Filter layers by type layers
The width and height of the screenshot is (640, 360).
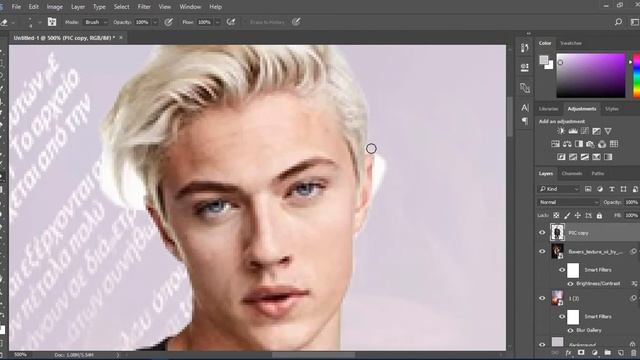(612, 189)
